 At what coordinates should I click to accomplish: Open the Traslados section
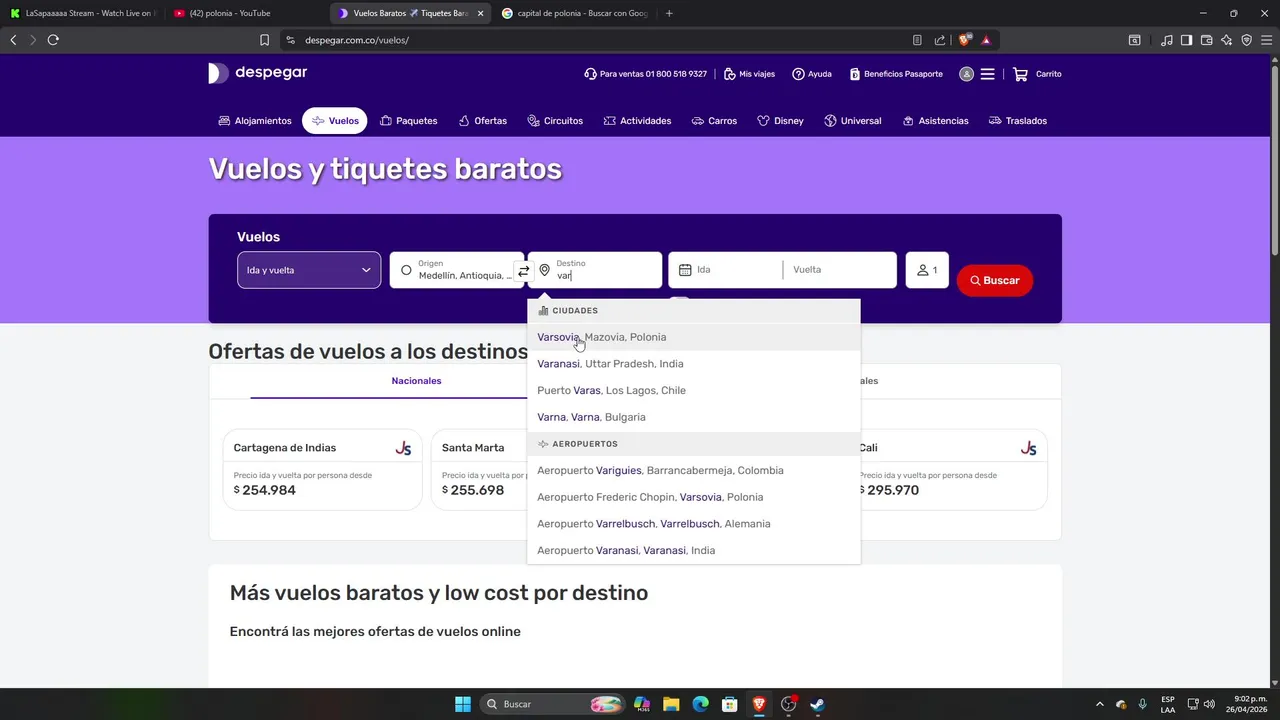[1018, 121]
